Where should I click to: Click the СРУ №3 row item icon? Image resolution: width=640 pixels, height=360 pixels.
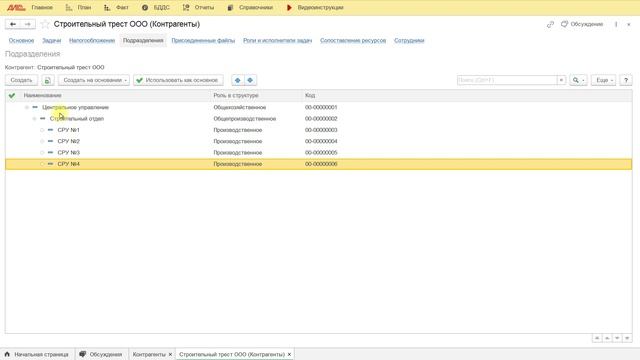(50, 153)
